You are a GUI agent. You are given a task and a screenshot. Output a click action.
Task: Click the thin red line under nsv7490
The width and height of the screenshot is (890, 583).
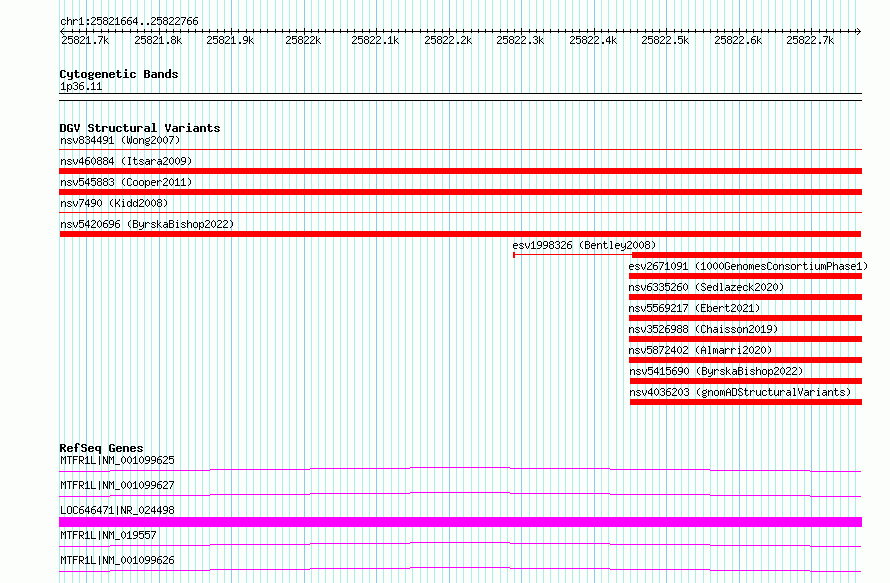click(x=460, y=213)
